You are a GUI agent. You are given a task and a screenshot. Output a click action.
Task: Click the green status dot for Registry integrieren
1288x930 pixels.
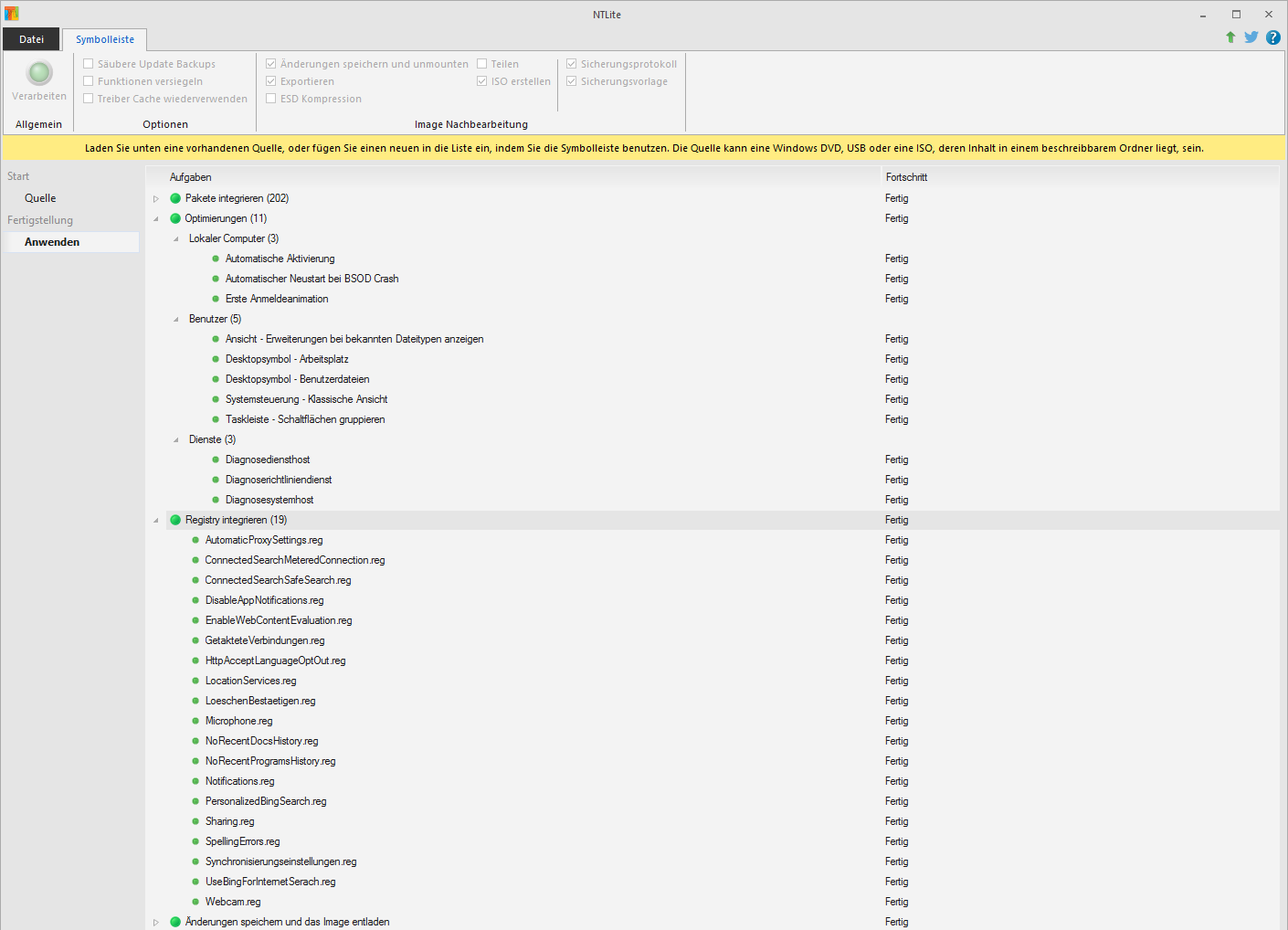175,520
